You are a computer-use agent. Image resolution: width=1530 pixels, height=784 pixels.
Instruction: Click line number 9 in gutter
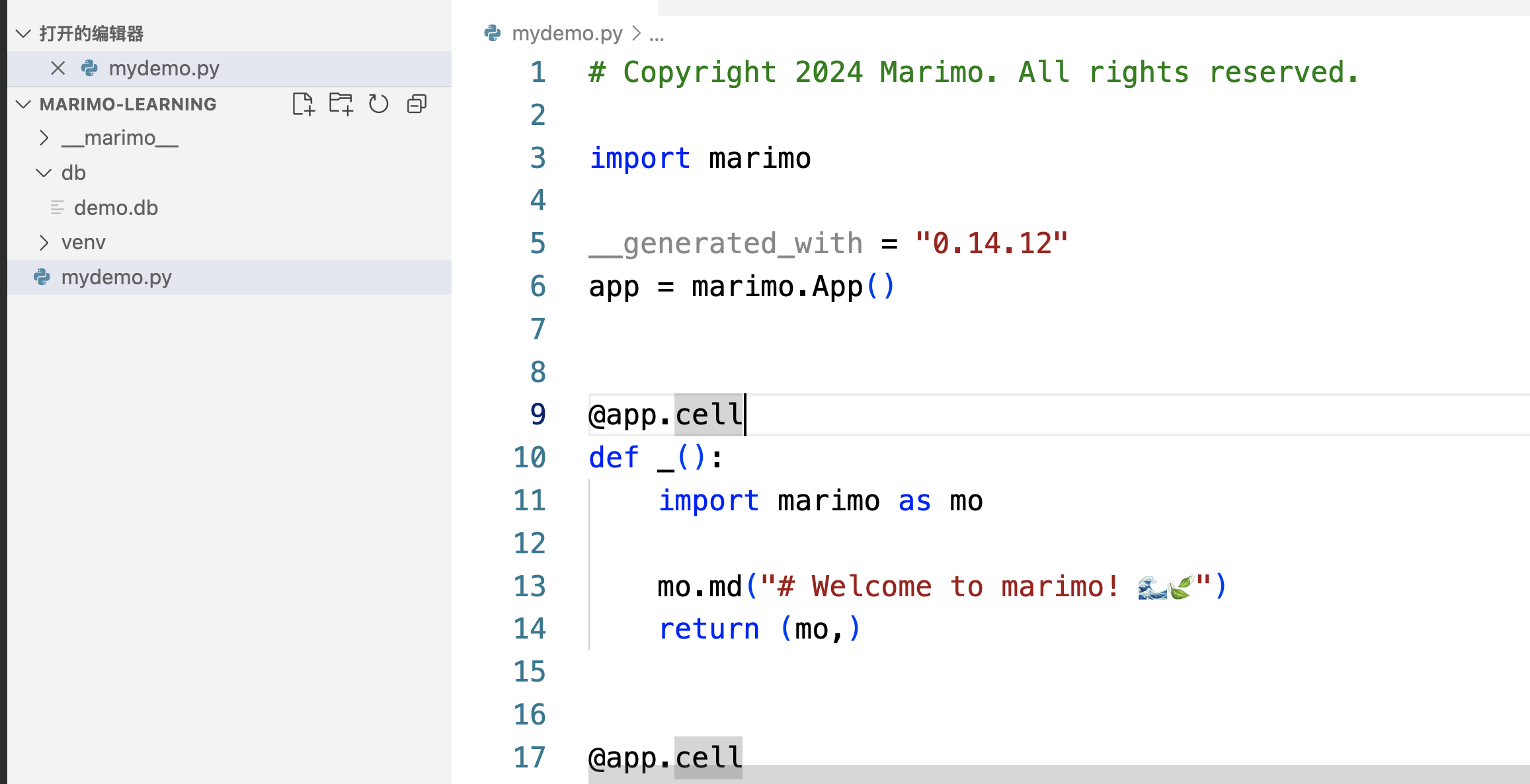(538, 414)
